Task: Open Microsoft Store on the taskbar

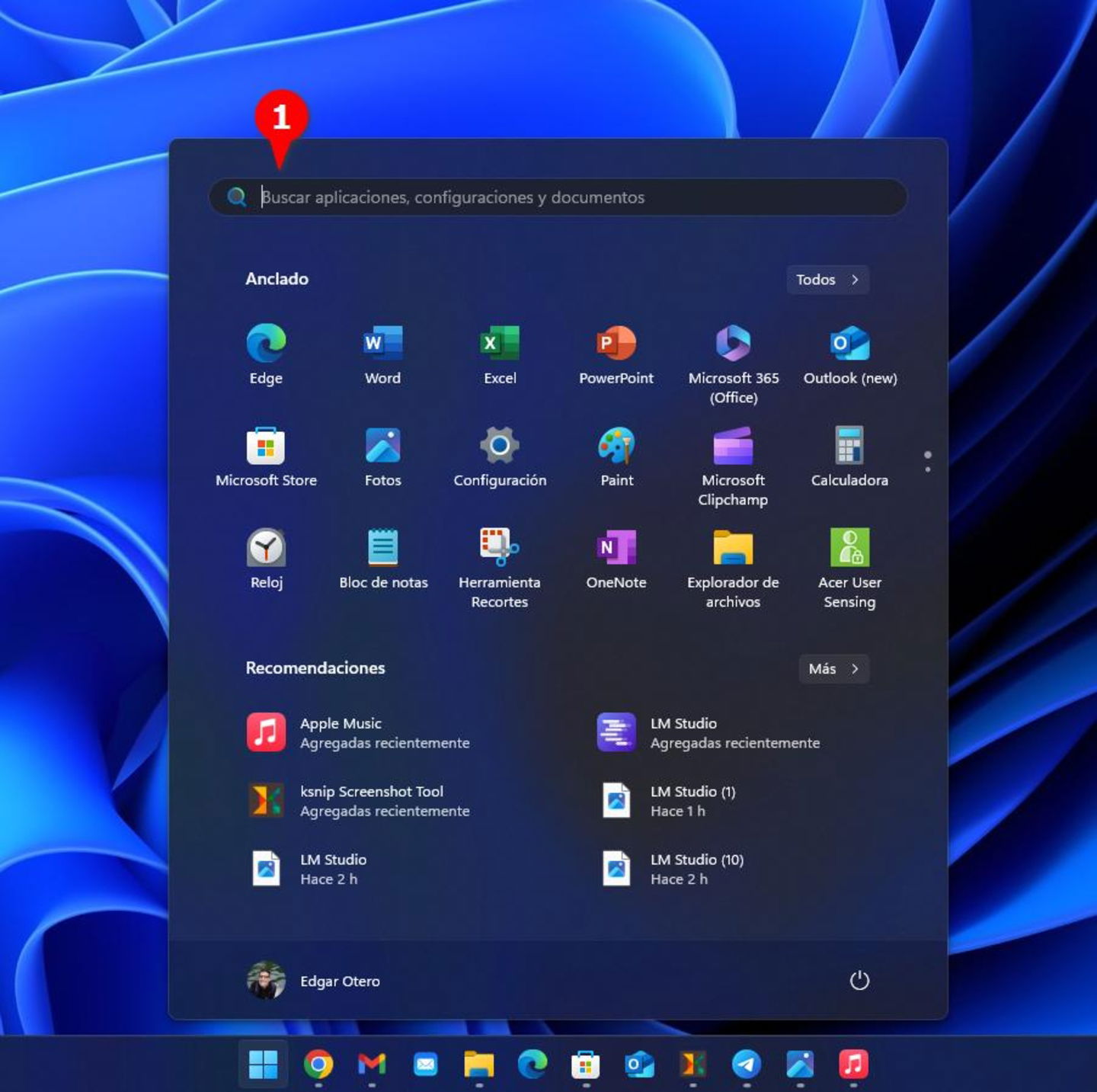Action: tap(586, 1064)
